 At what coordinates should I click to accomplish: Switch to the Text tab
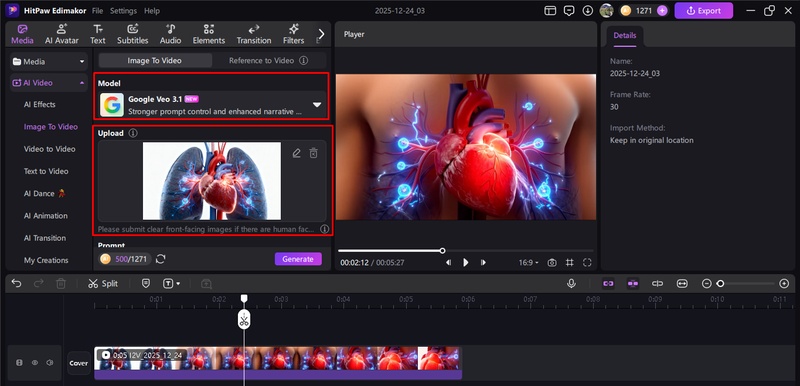[98, 34]
